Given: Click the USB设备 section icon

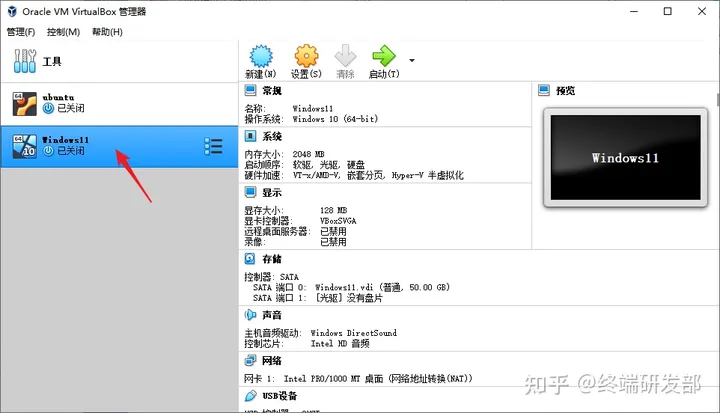Looking at the screenshot, I should tap(251, 396).
